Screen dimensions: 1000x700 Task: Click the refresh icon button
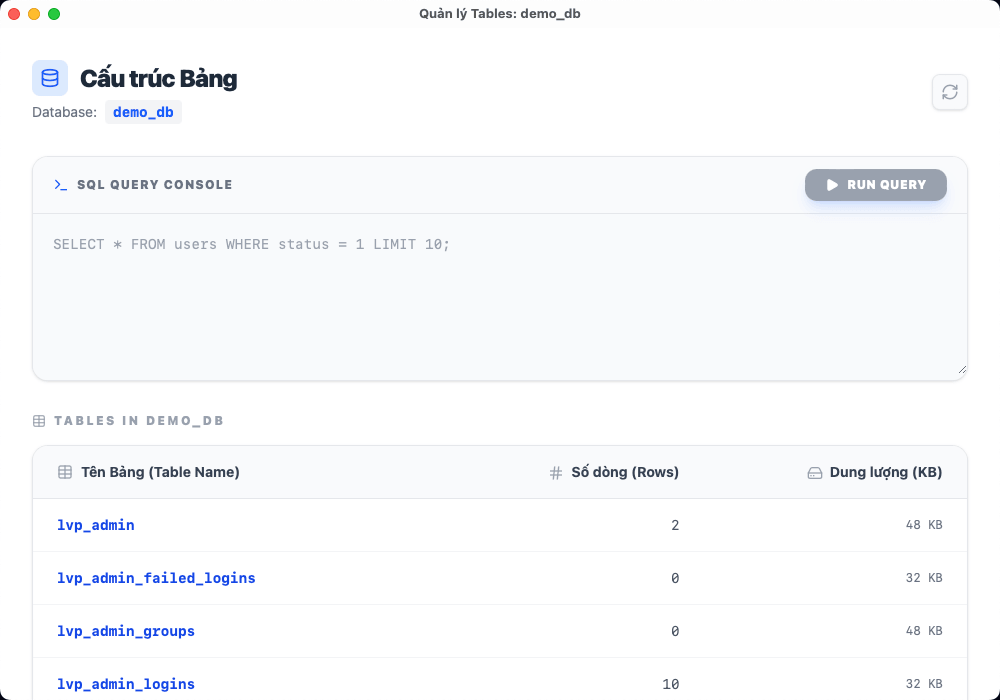949,92
